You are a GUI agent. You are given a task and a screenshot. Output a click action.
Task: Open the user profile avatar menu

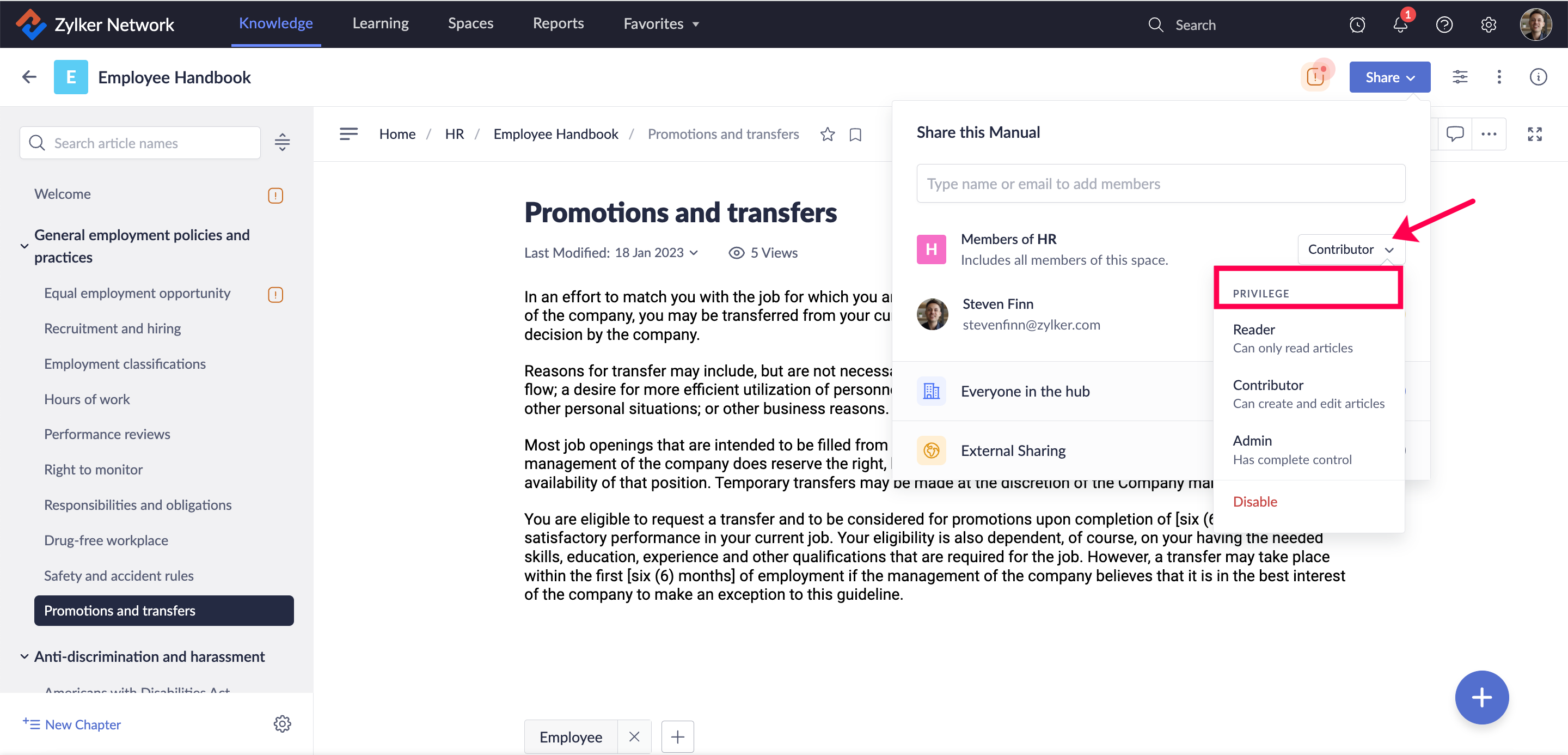pos(1535,25)
